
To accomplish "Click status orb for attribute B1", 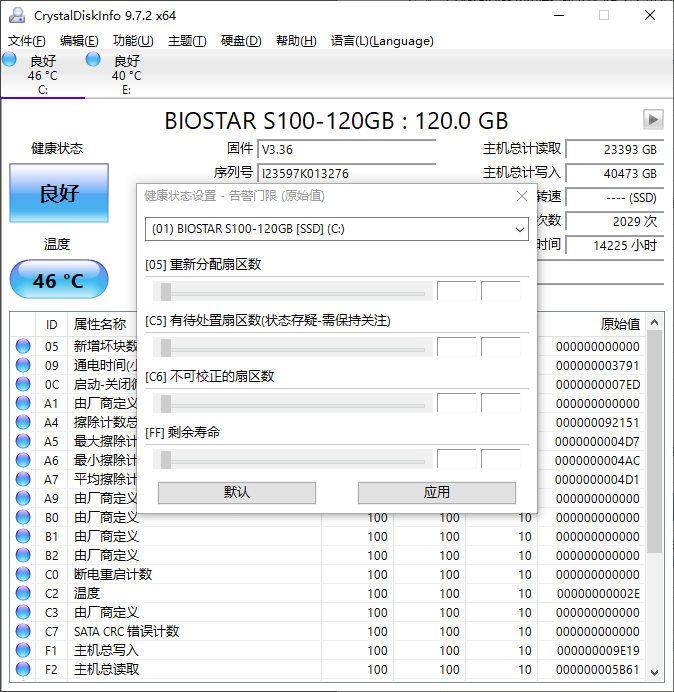I will tap(23, 536).
